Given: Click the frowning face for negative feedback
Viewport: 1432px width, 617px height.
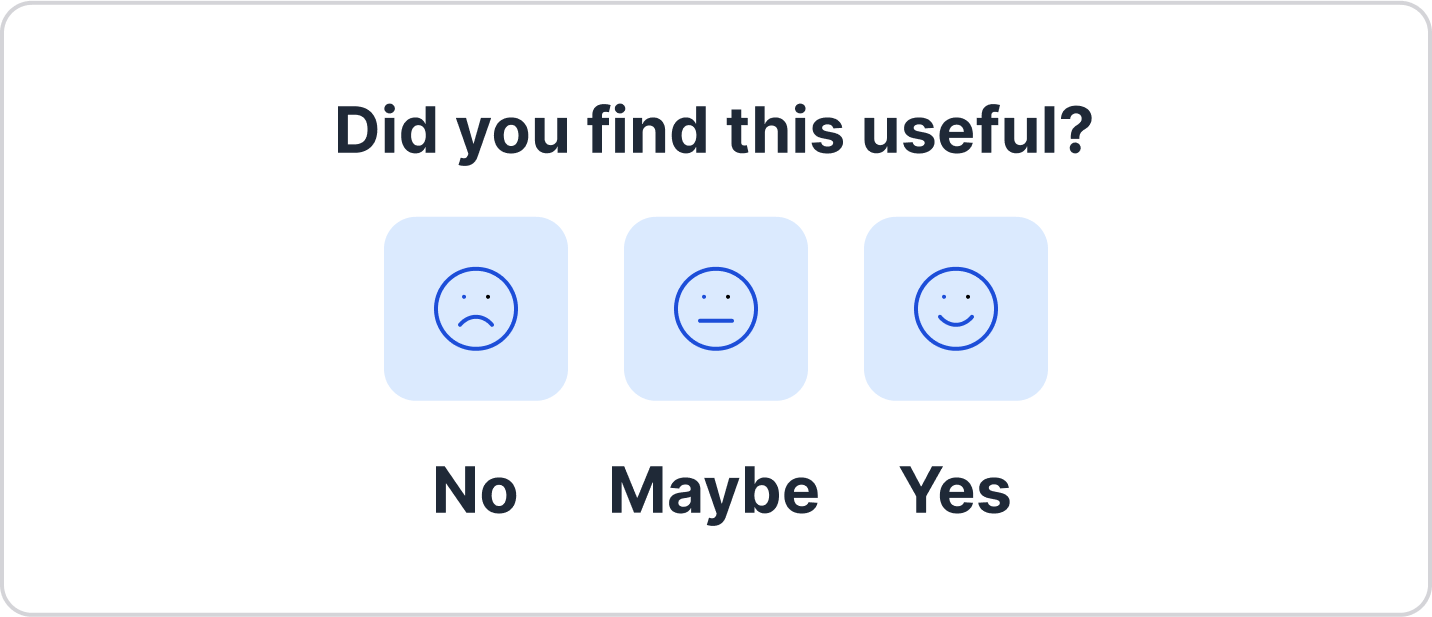Looking at the screenshot, I should (x=476, y=307).
